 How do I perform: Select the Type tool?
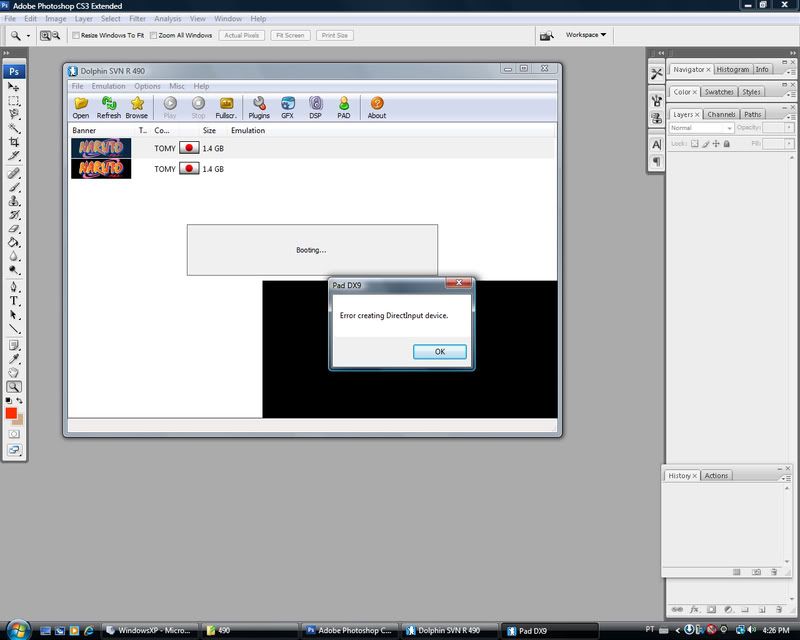[x=14, y=301]
